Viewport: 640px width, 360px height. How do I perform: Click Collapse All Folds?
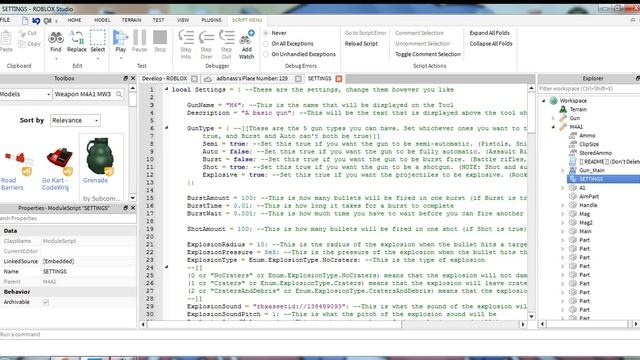491,44
